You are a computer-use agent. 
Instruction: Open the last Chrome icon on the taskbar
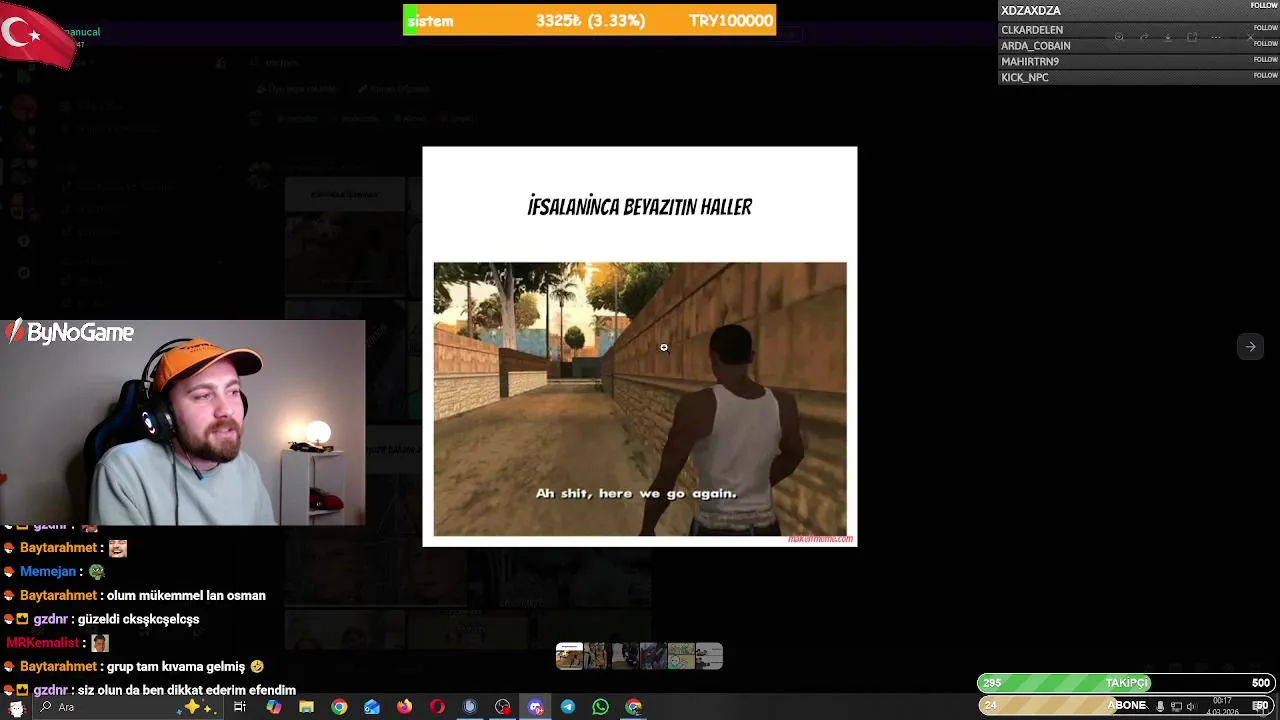coord(633,707)
